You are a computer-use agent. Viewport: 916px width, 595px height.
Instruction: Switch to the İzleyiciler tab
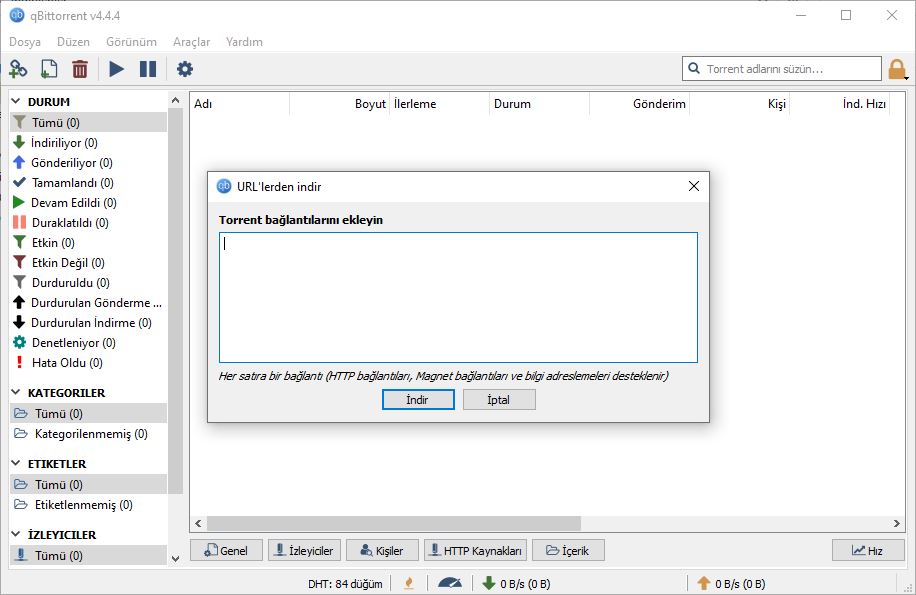304,550
